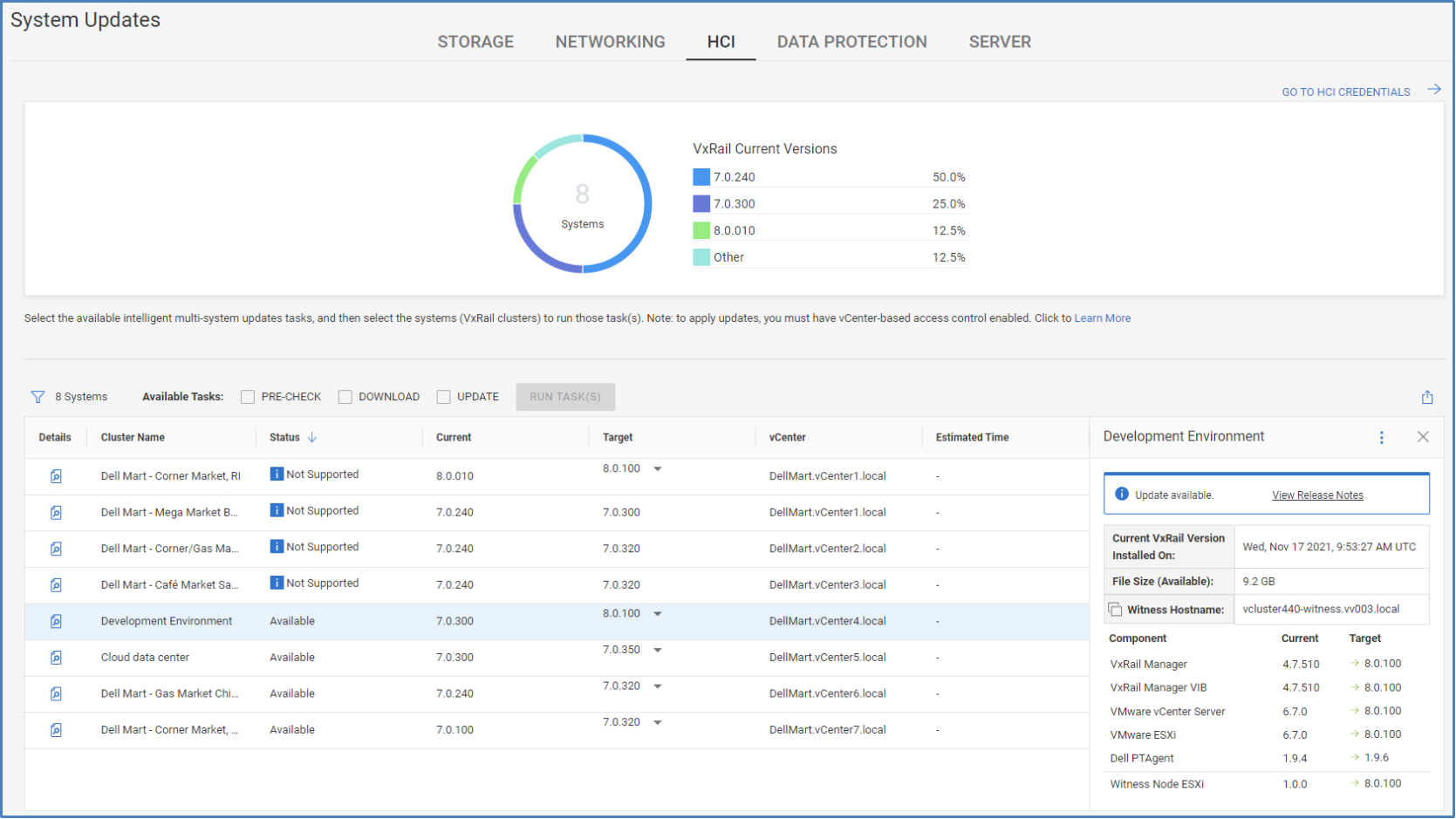
Task: Click the Other teal legend swatch
Action: pyautogui.click(x=701, y=257)
